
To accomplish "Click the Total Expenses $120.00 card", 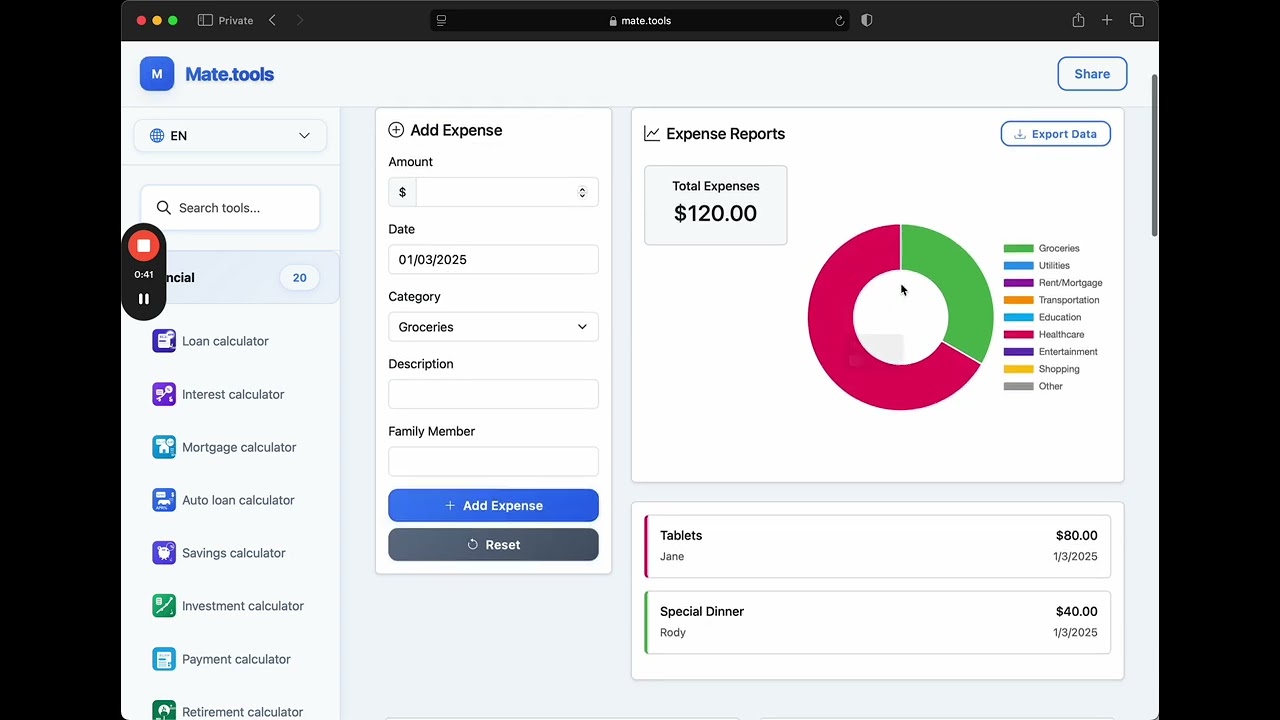I will pyautogui.click(x=715, y=205).
